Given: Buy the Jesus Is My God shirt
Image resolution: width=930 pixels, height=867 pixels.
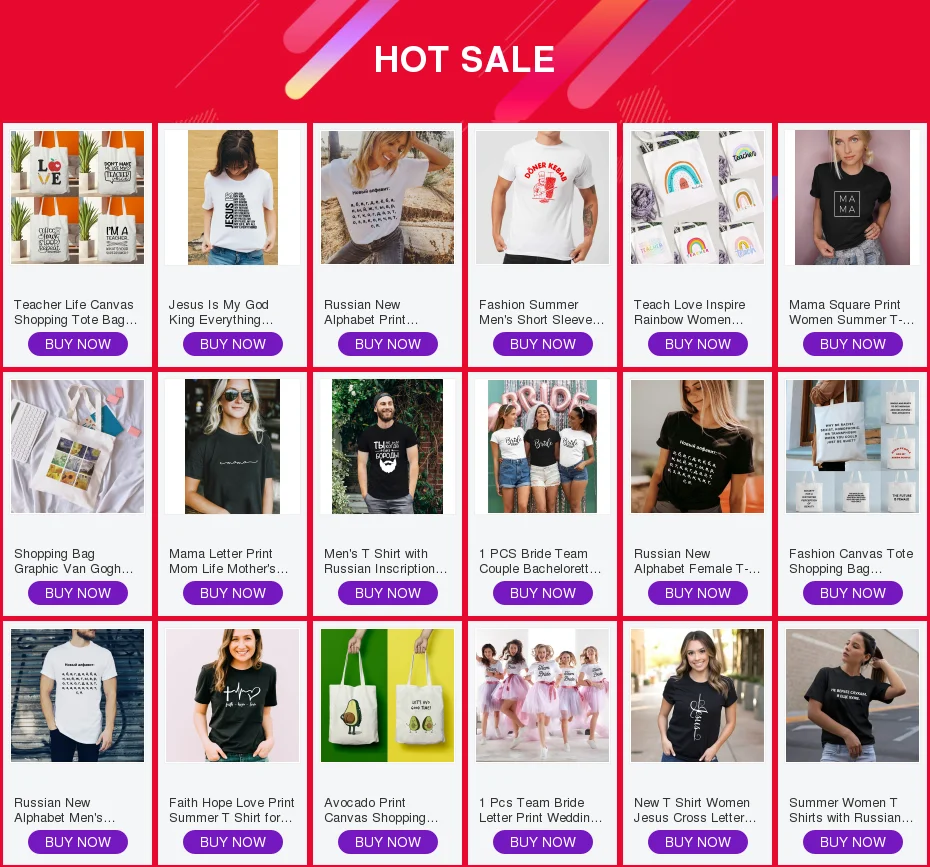Looking at the screenshot, I should pyautogui.click(x=232, y=344).
